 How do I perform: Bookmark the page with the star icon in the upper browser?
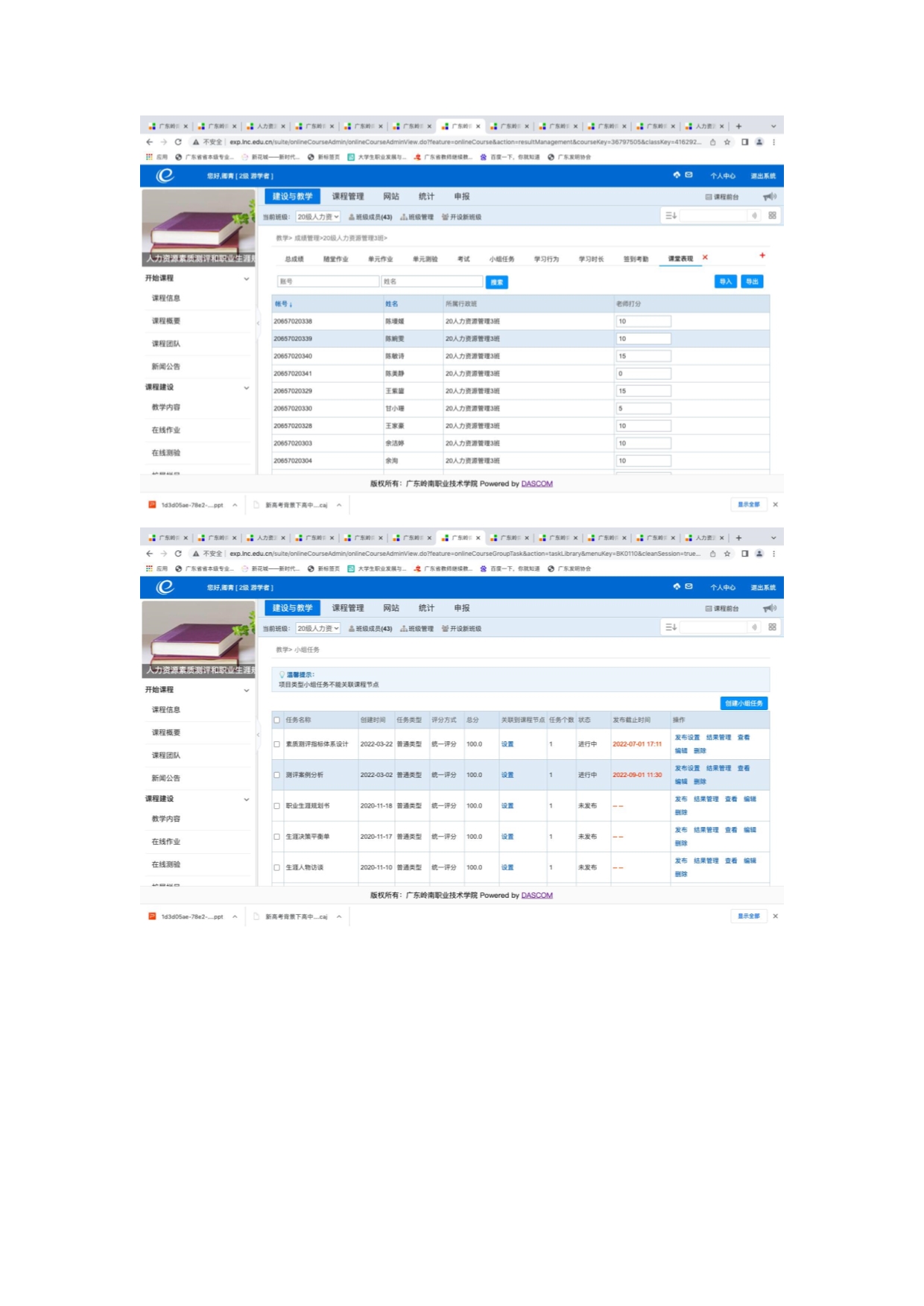coord(727,142)
